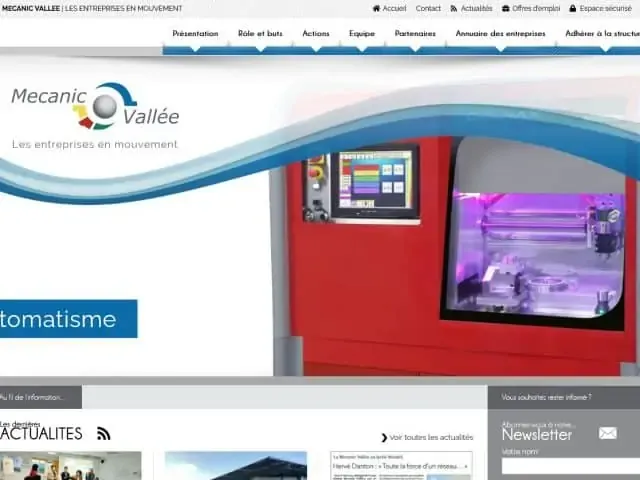This screenshot has height=480, width=640.
Task: Click the Mecanic Vallée logo
Action: [x=95, y=107]
